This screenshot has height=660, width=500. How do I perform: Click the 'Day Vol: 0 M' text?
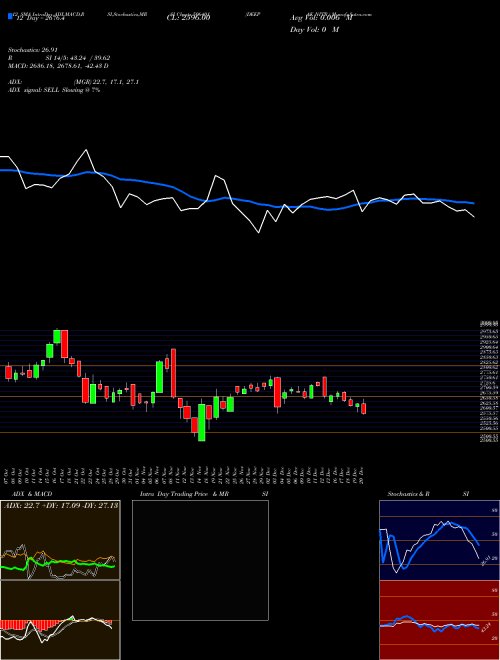pos(314,30)
